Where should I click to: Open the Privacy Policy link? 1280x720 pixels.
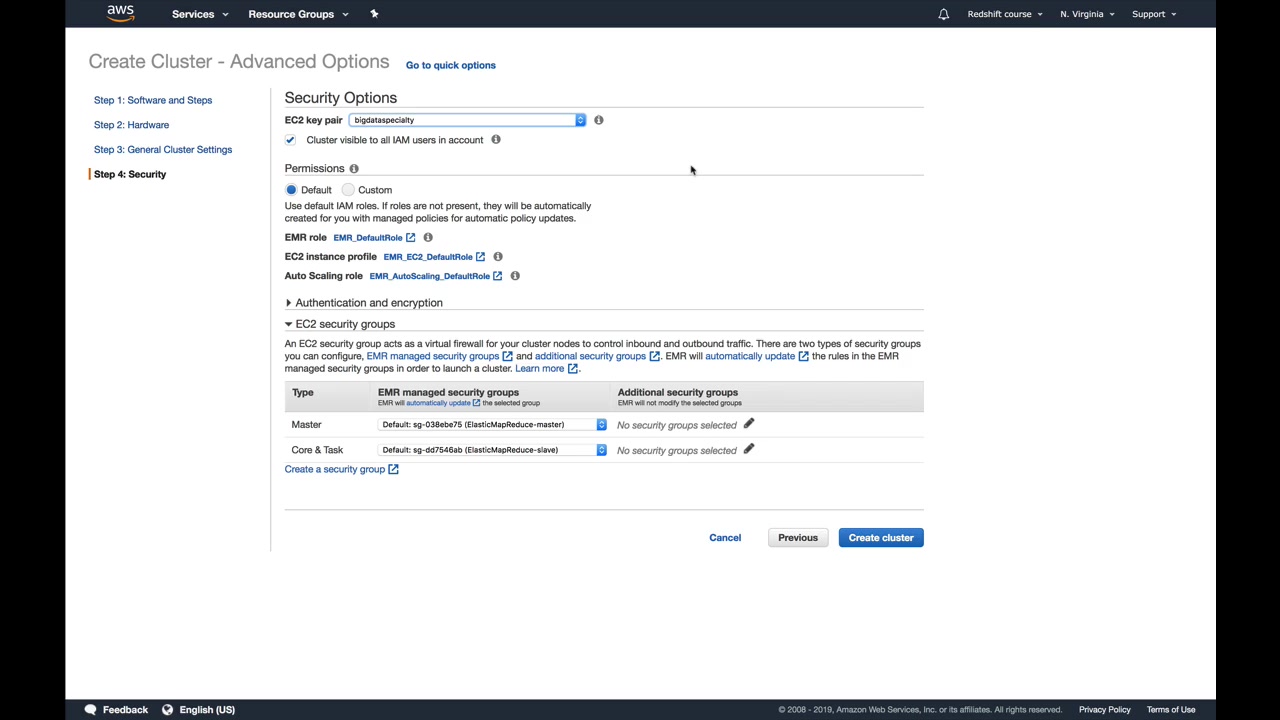[1104, 710]
